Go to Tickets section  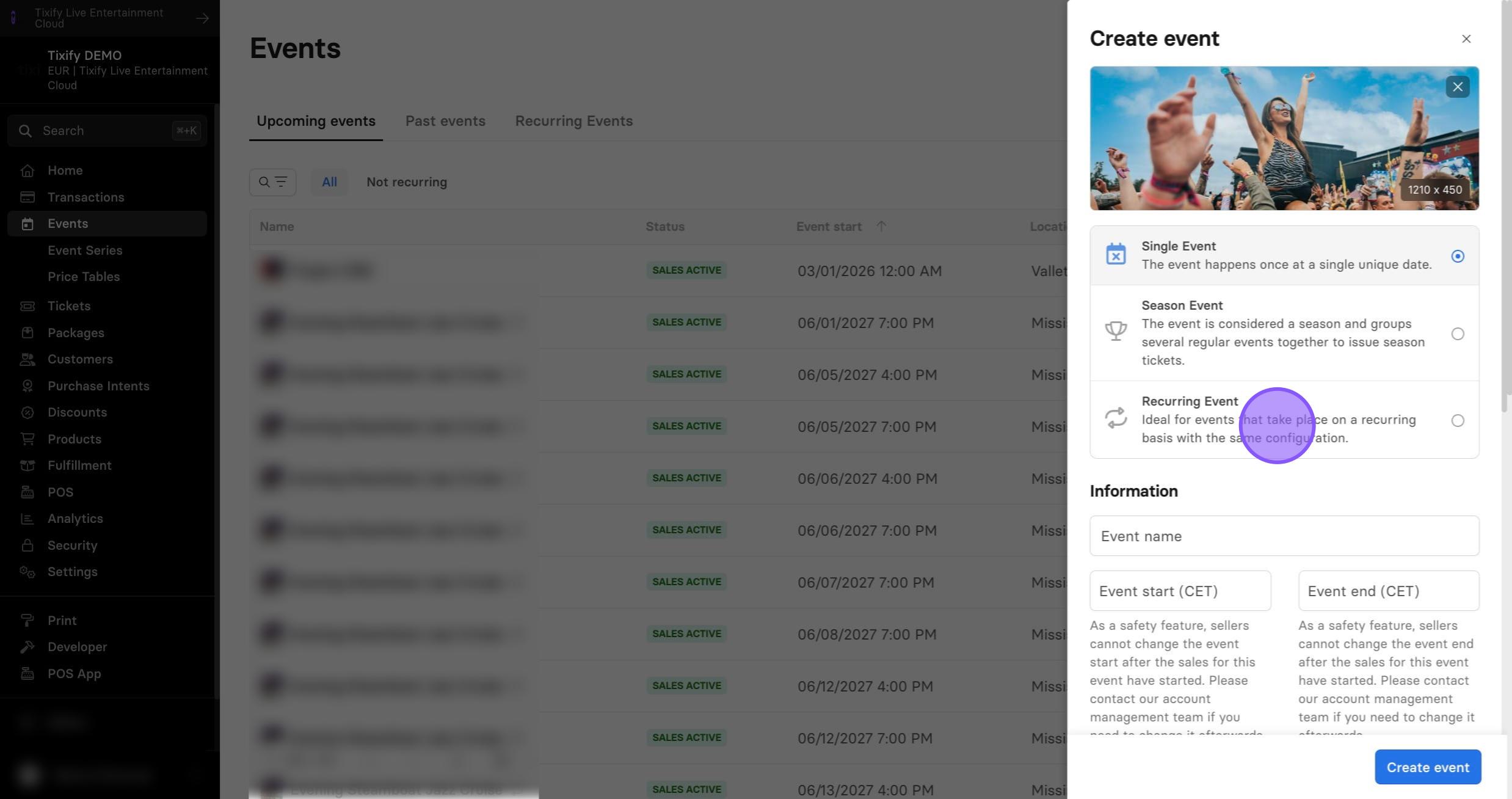[69, 306]
